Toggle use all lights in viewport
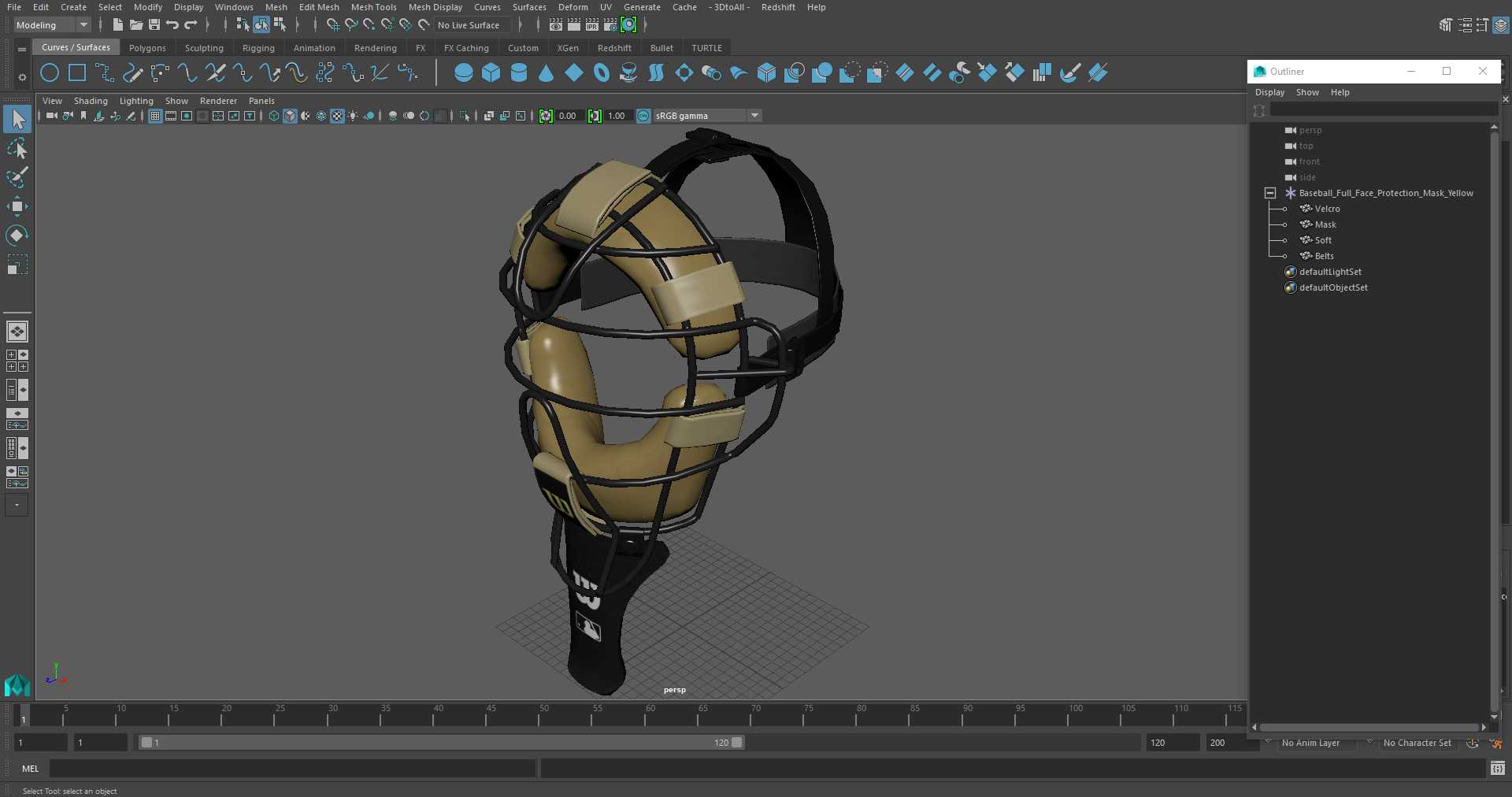Viewport: 1512px width, 797px height. [x=353, y=116]
